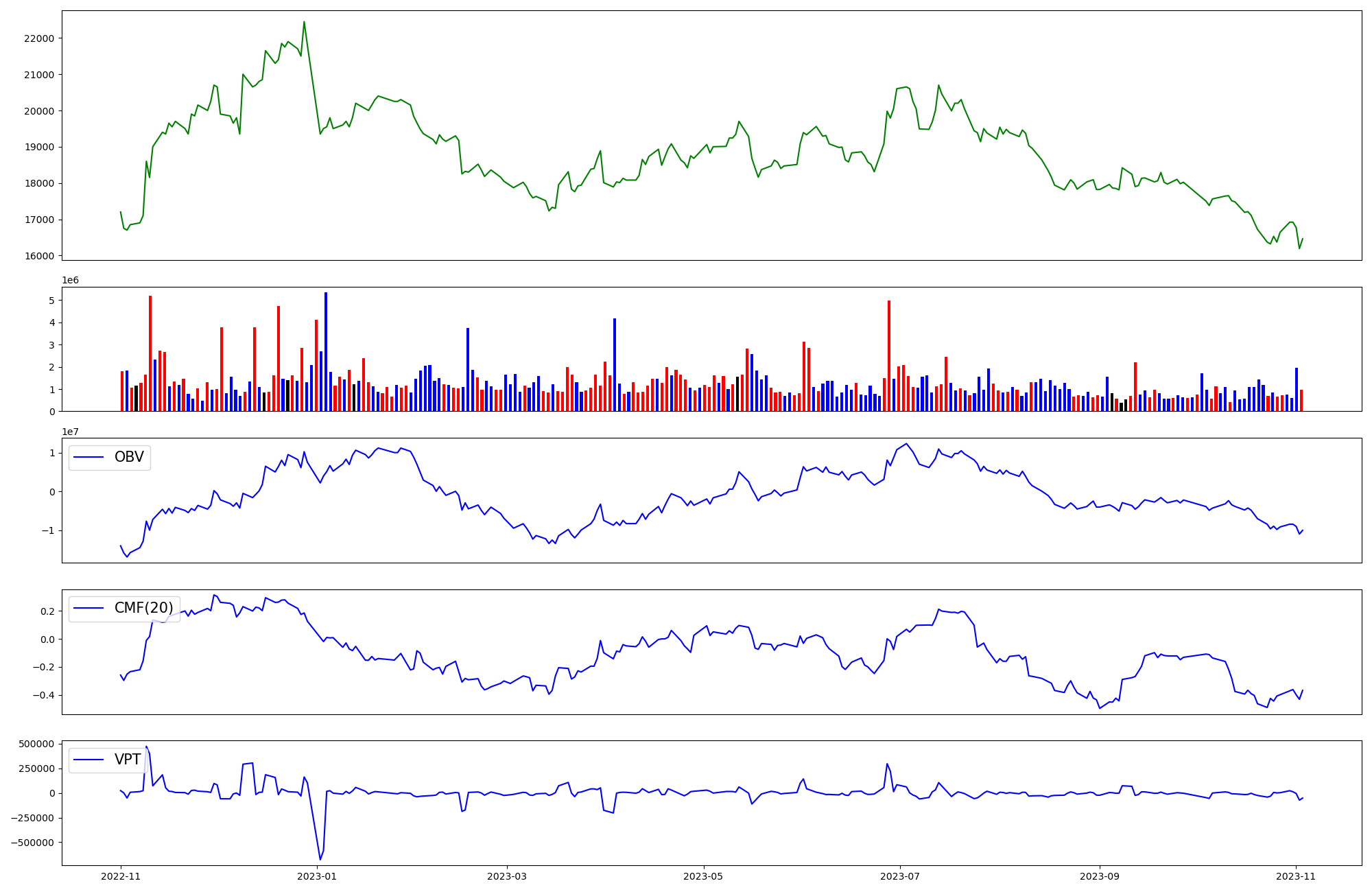Click the VPT legend label
The width and height of the screenshot is (1372, 892).
click(x=128, y=760)
